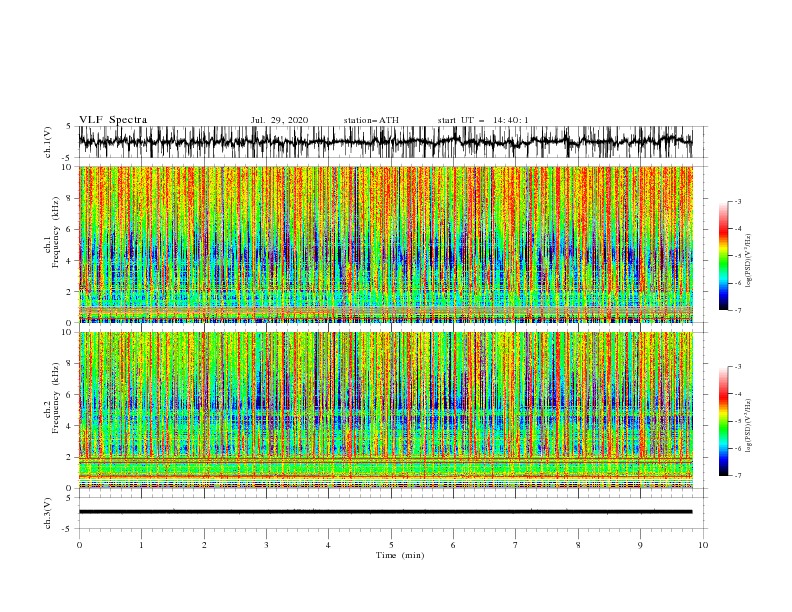Click the "-3" label on ch.2 colorbar

(x=738, y=367)
